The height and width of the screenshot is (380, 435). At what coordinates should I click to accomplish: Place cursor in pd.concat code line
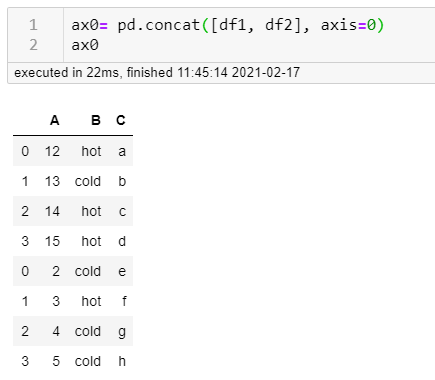pyautogui.click(x=228, y=25)
